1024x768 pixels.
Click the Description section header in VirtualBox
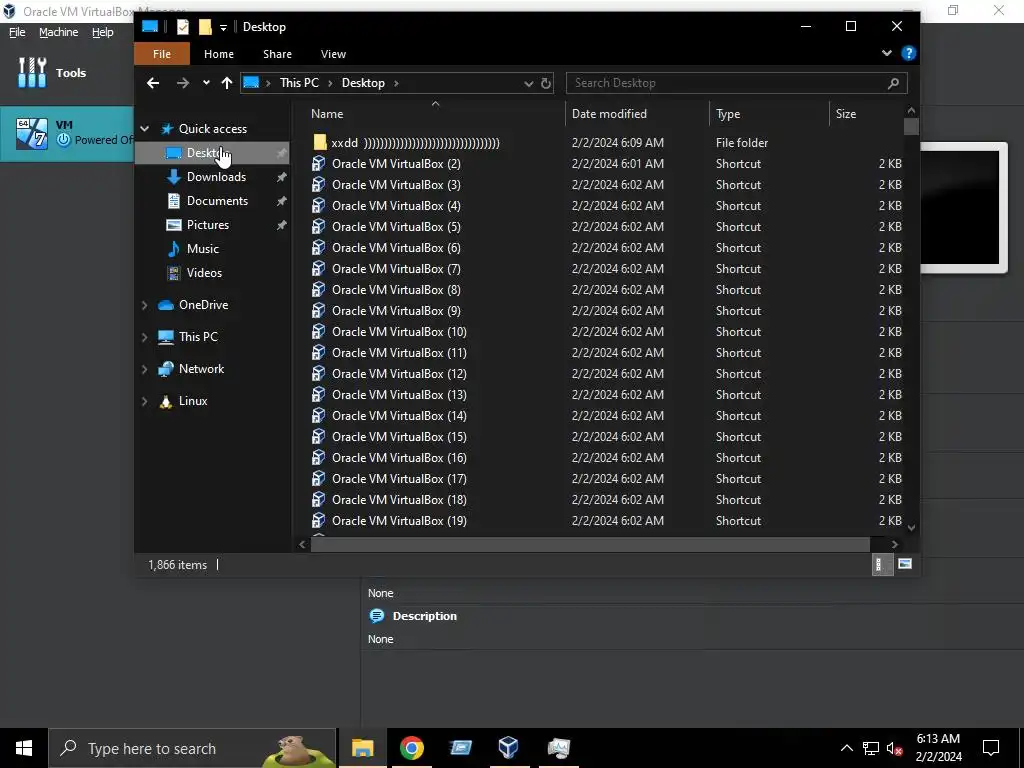(424, 616)
